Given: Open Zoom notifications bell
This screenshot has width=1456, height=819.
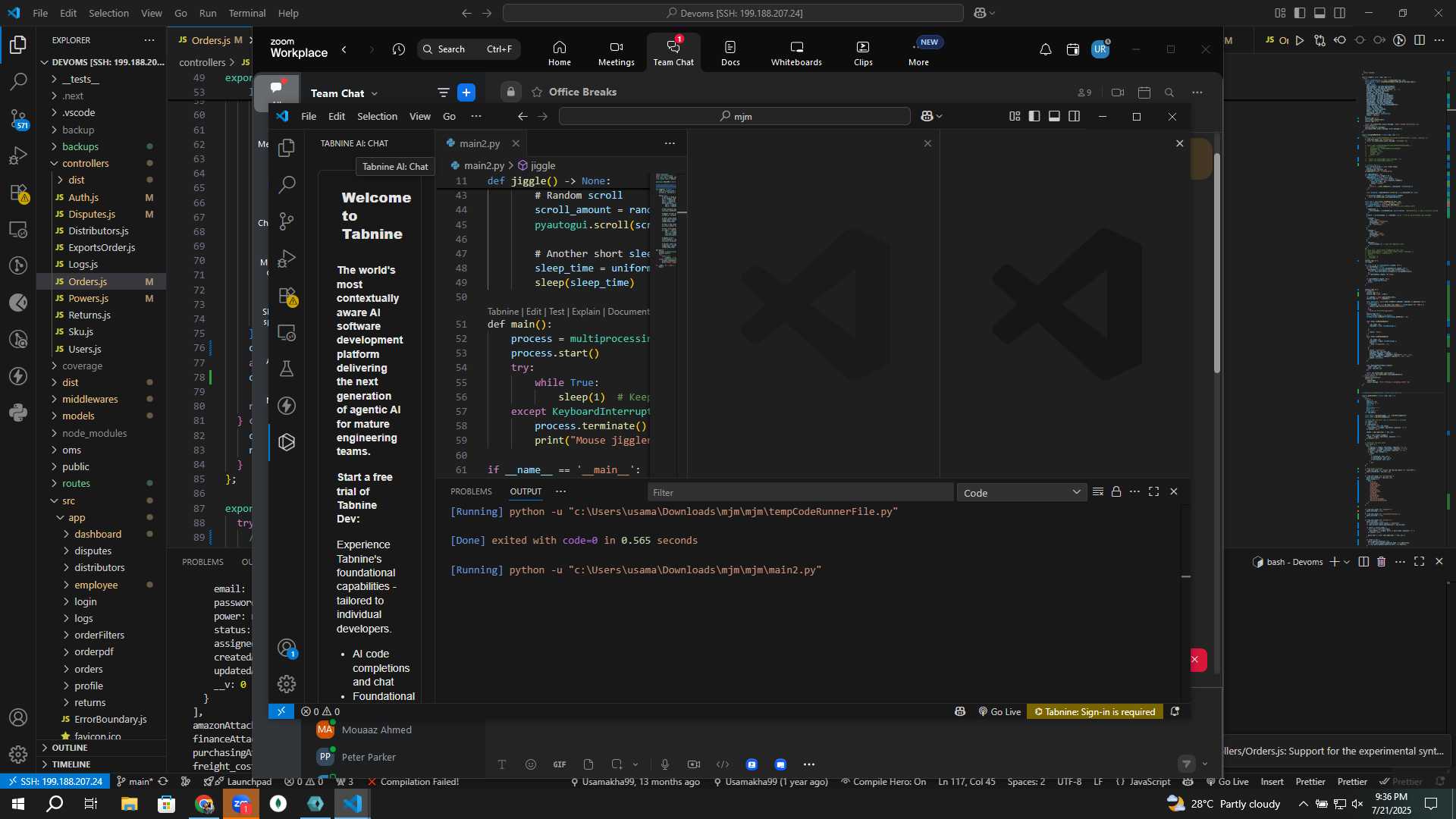Looking at the screenshot, I should (x=1045, y=49).
